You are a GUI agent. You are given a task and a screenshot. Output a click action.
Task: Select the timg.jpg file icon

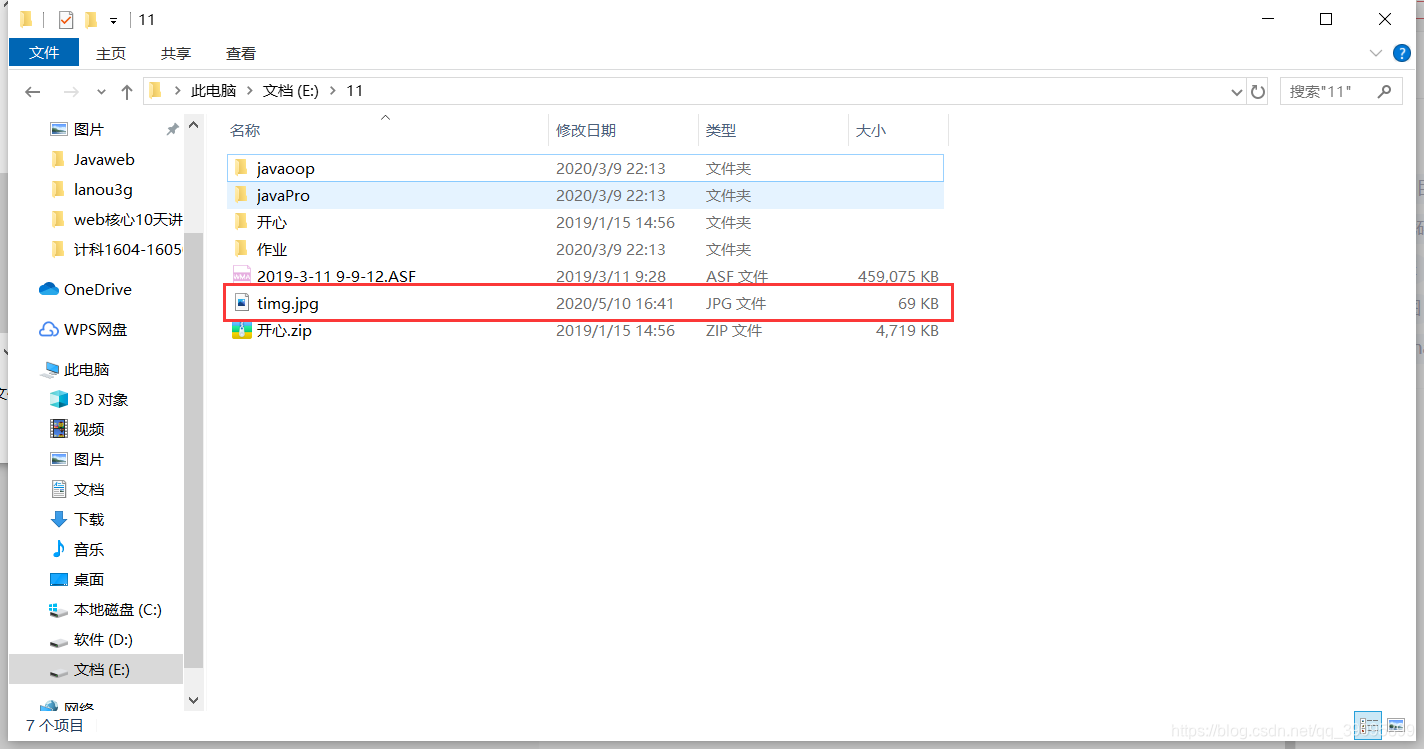241,302
